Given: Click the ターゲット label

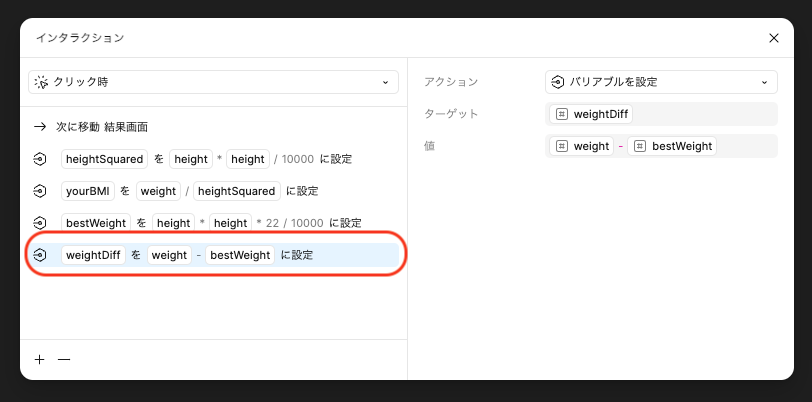Looking at the screenshot, I should coord(451,114).
